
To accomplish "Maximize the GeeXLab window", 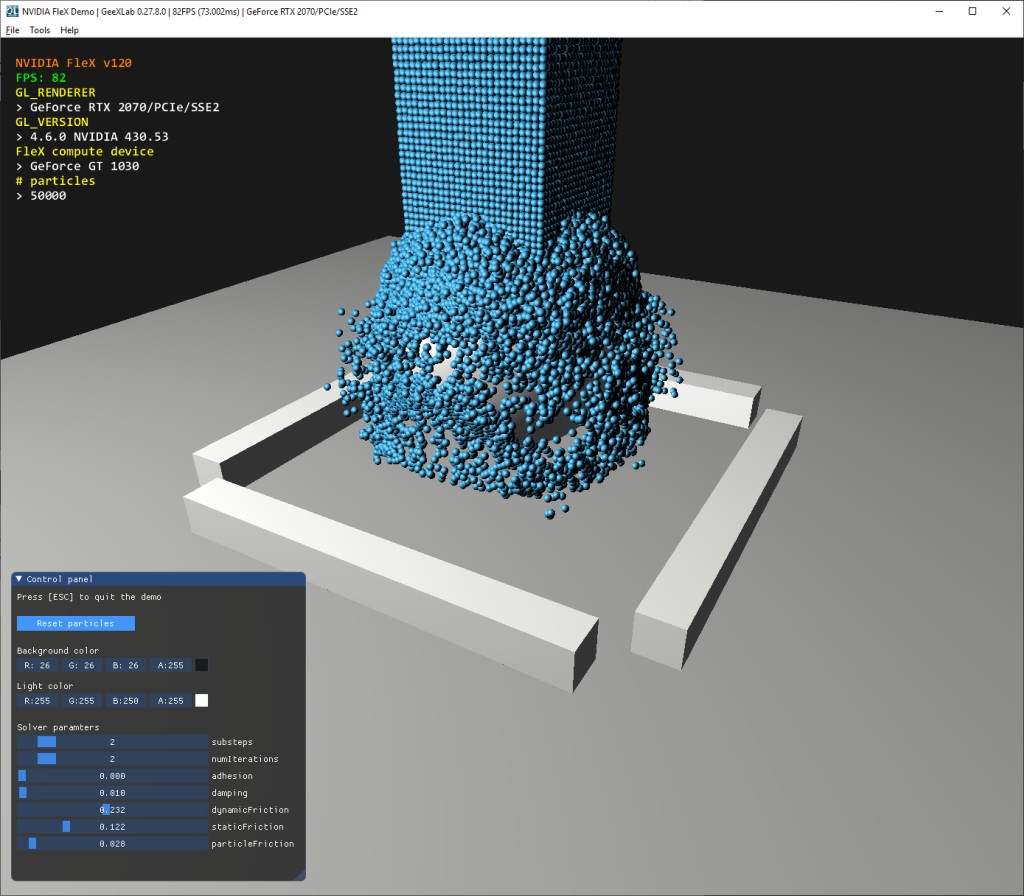I will point(972,11).
